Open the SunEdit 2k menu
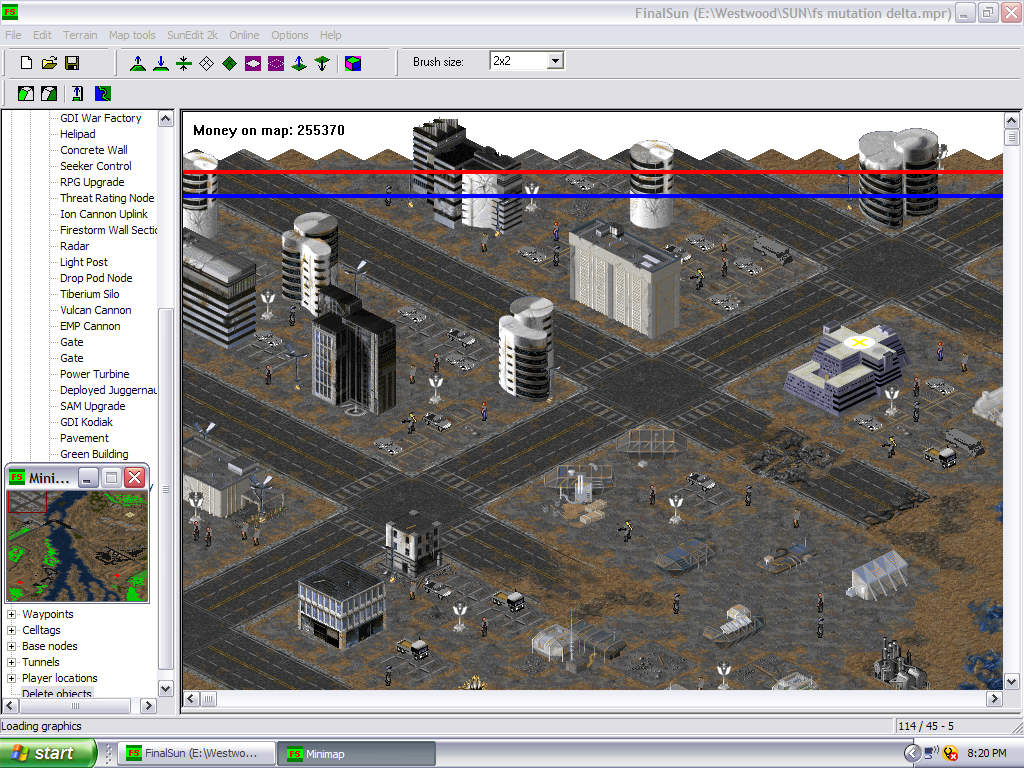This screenshot has width=1024, height=768. [192, 35]
